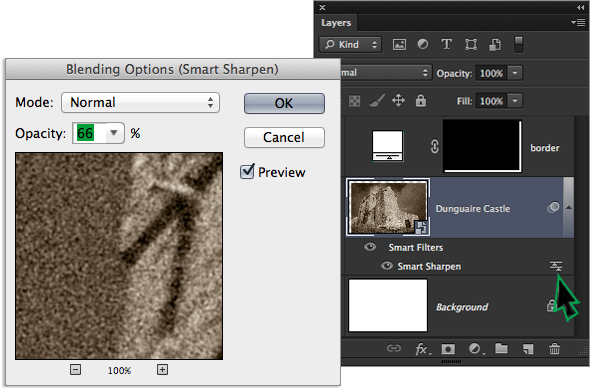Viewport: 590px width, 388px height.
Task: Click the sharpen preview image area
Action: (x=119, y=256)
